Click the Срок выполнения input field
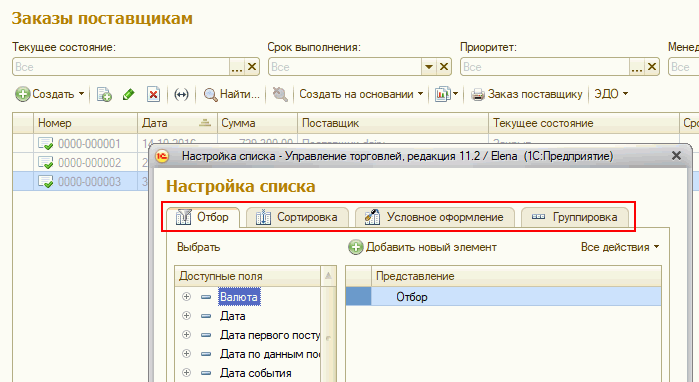The image size is (699, 382). tap(345, 67)
